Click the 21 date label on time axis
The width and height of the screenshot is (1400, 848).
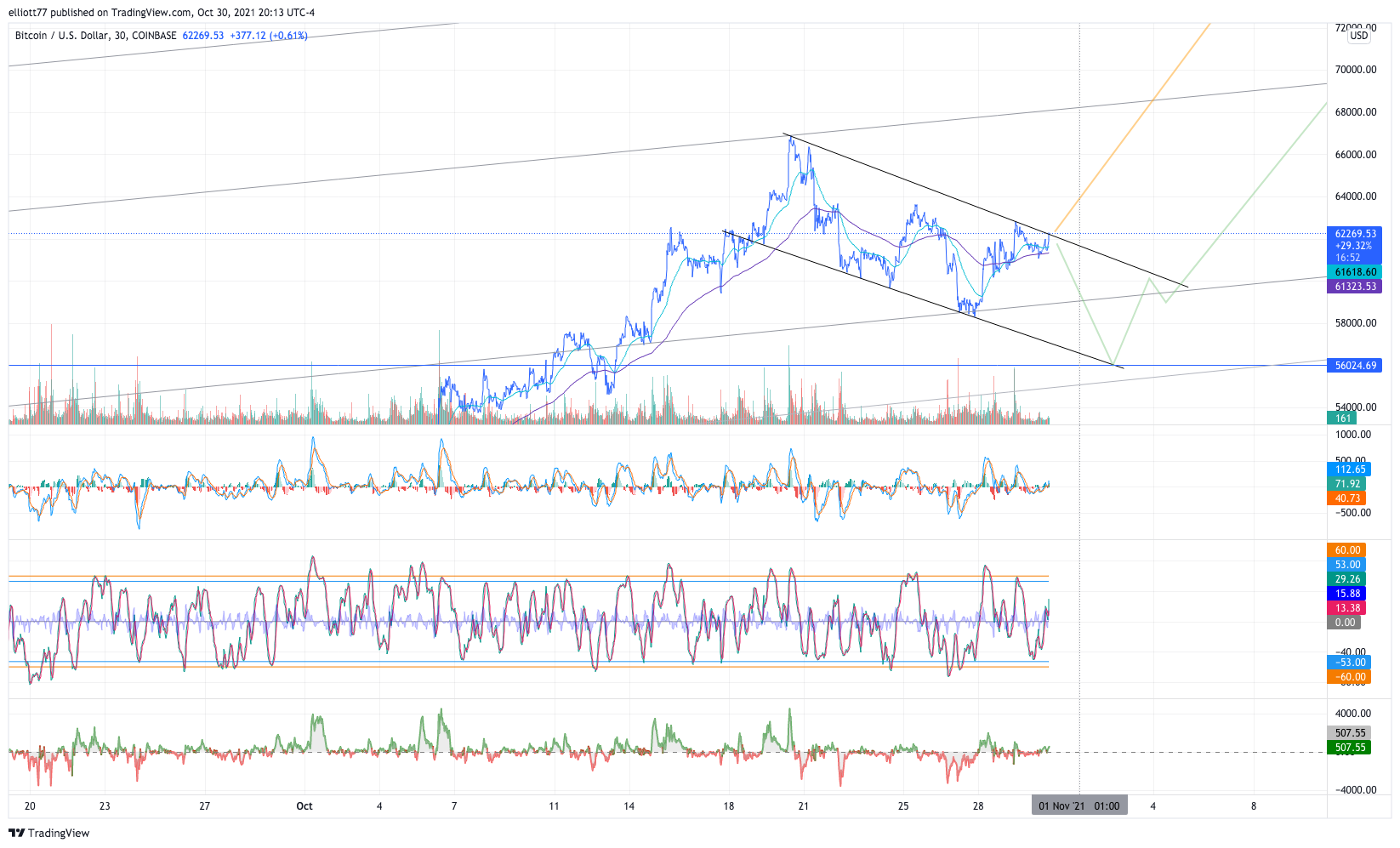tap(804, 806)
